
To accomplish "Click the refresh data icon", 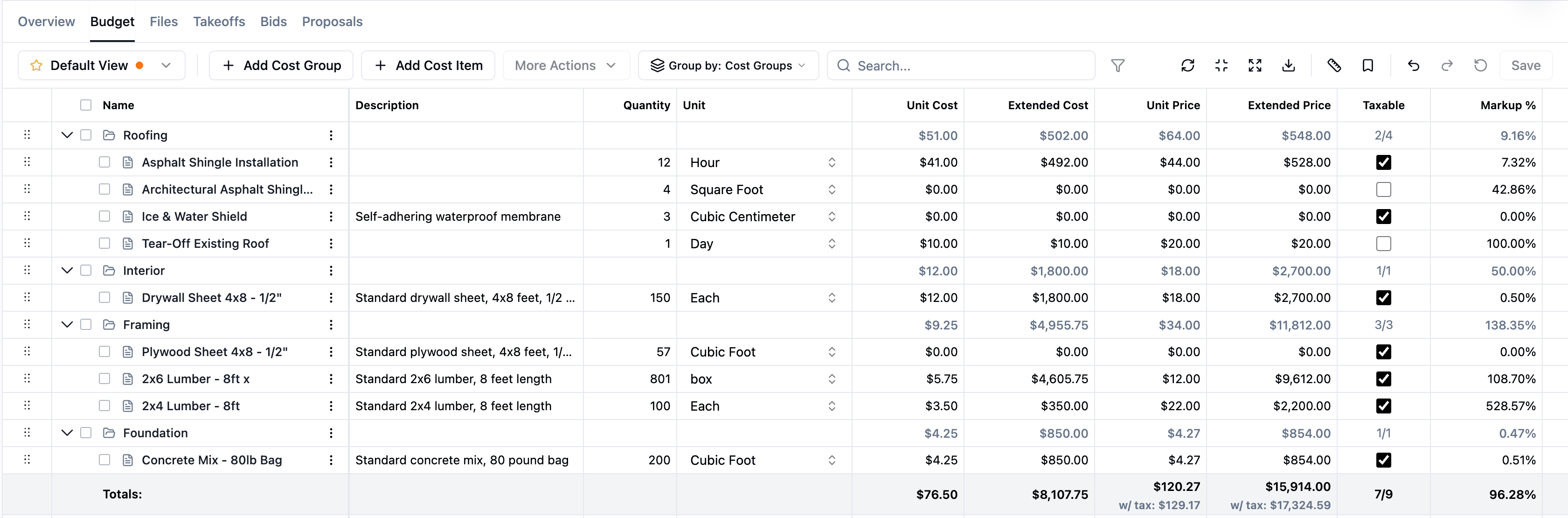I will (x=1187, y=65).
